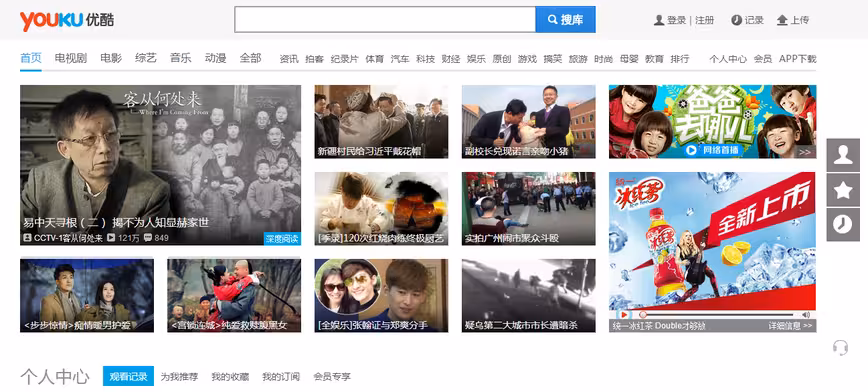Click the search box input field
This screenshot has height=392, width=868.
pyautogui.click(x=385, y=19)
